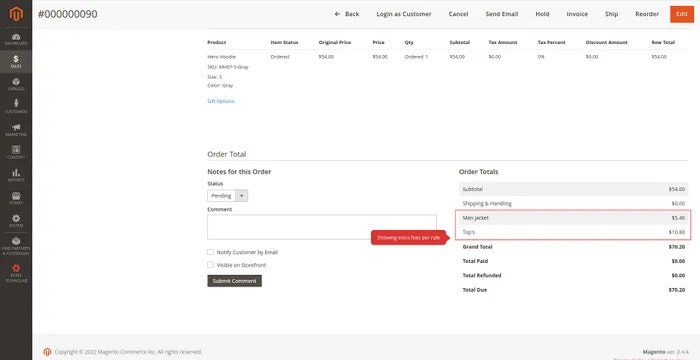Put the order on Hold
This screenshot has height=360, width=700.
click(x=542, y=14)
